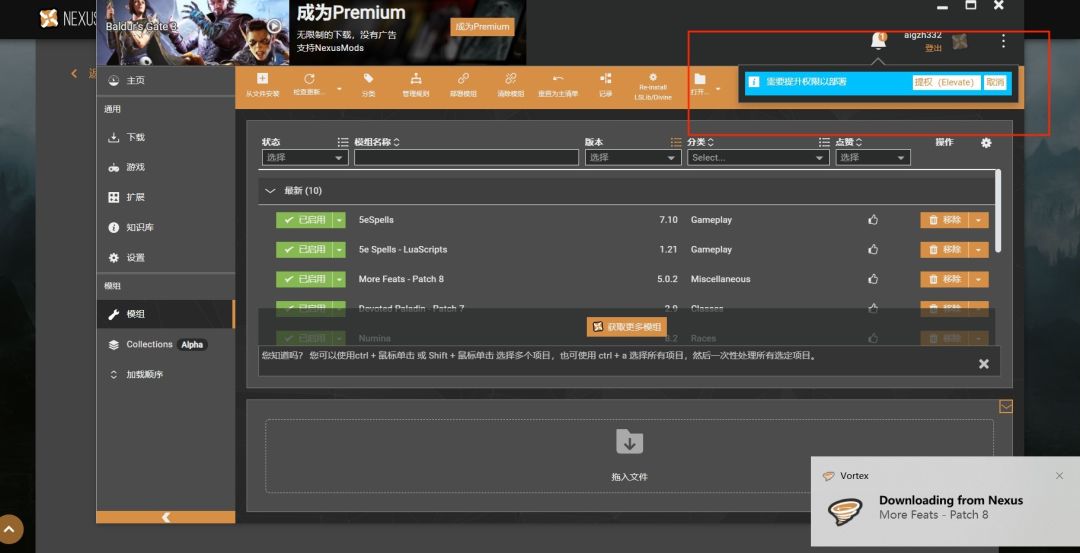Open the notifications bell icon
Image resolution: width=1080 pixels, height=553 pixels.
(x=878, y=41)
